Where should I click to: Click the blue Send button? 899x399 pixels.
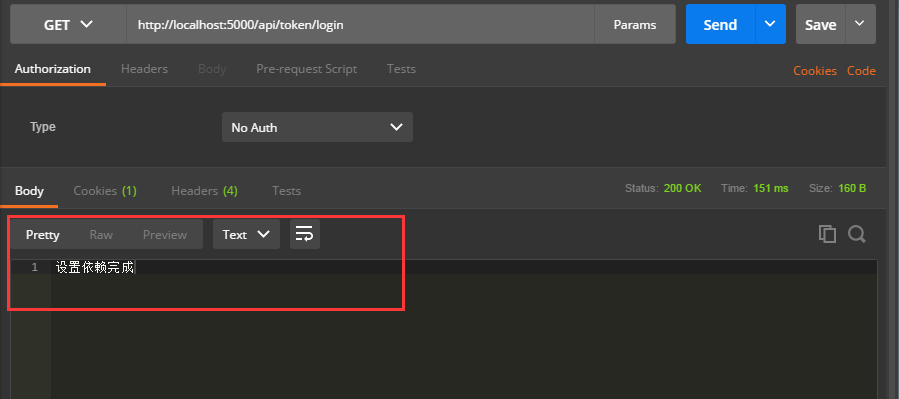pos(720,24)
